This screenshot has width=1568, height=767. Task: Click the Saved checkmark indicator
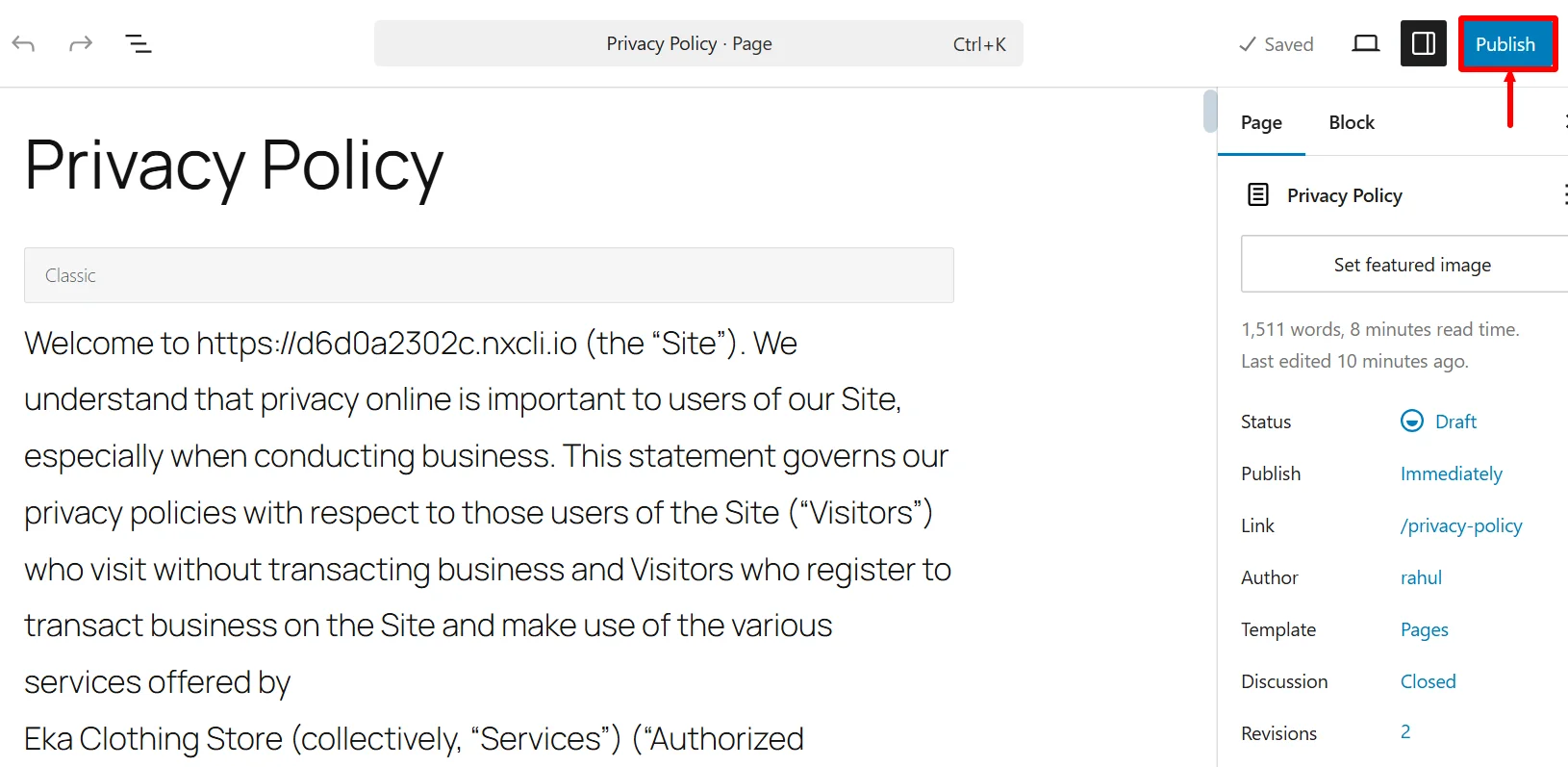(x=1277, y=43)
